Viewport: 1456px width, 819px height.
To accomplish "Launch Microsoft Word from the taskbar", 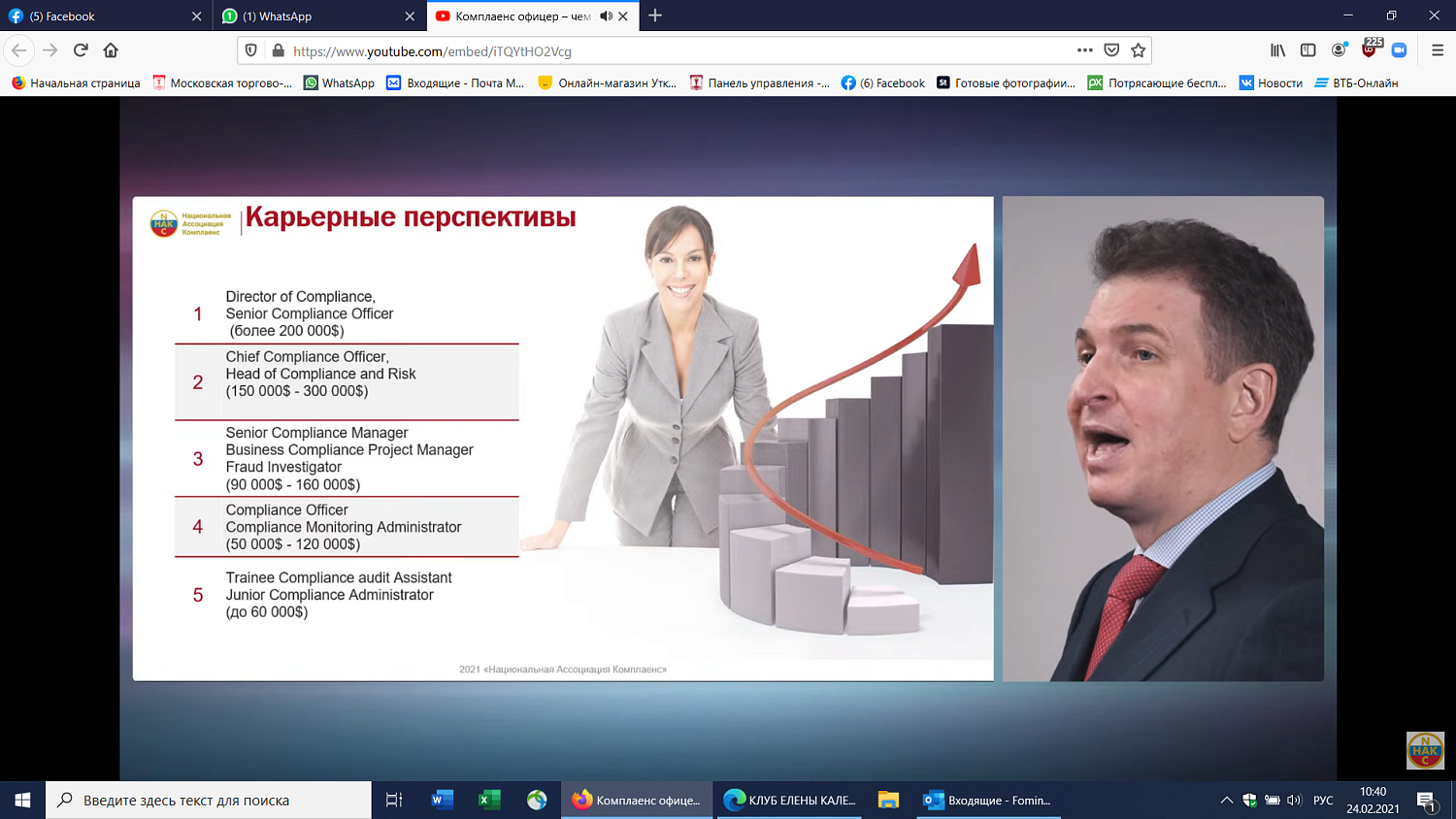I will tap(443, 800).
